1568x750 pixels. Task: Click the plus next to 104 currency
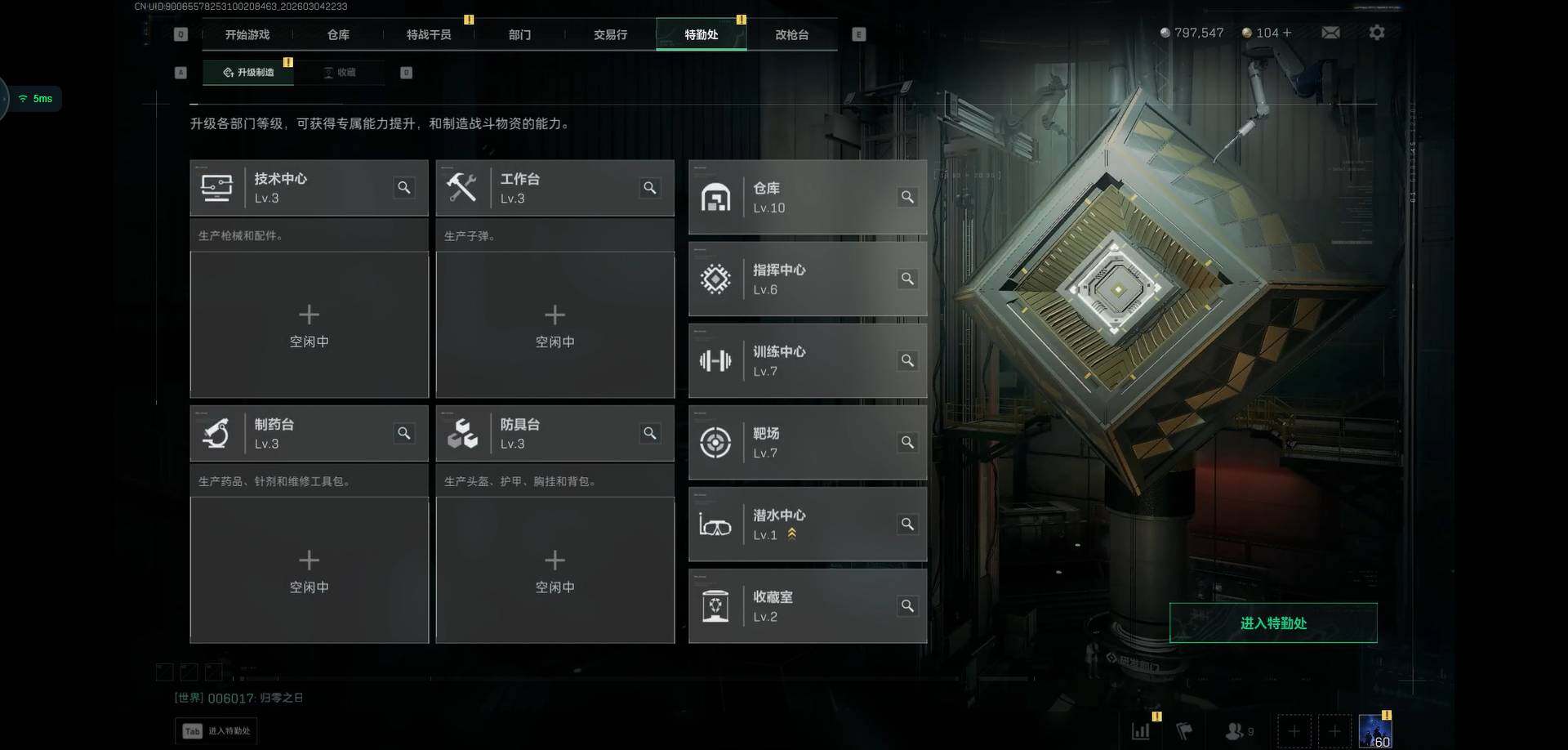1288,33
